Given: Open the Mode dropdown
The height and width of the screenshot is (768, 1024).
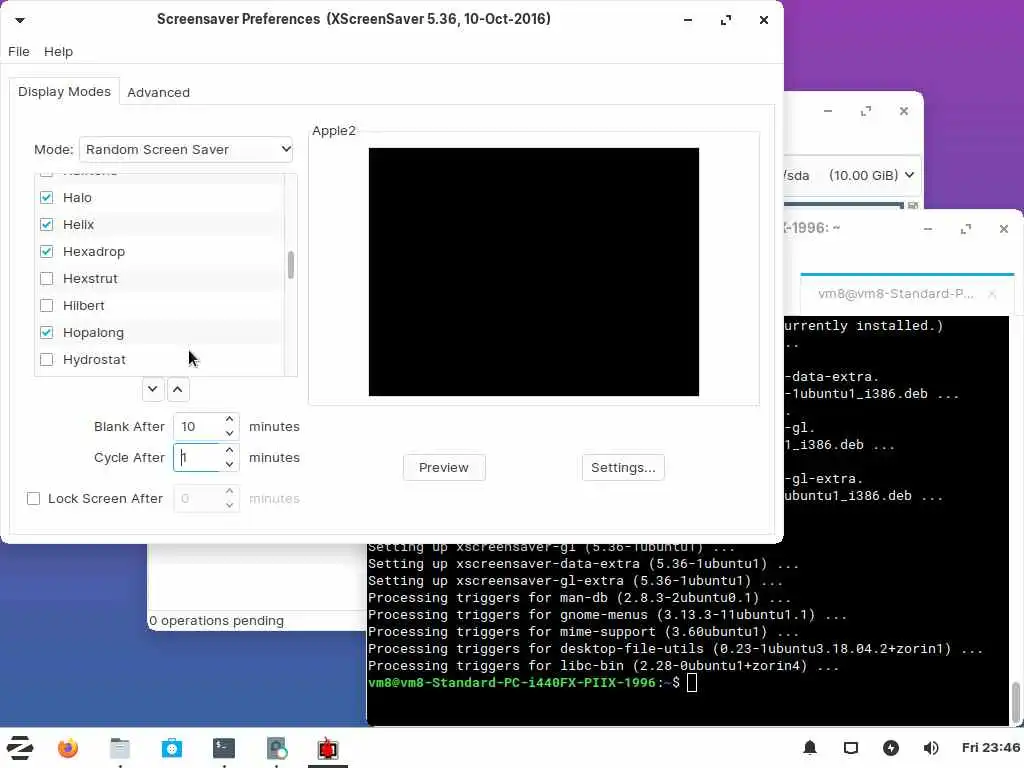Looking at the screenshot, I should 185,149.
